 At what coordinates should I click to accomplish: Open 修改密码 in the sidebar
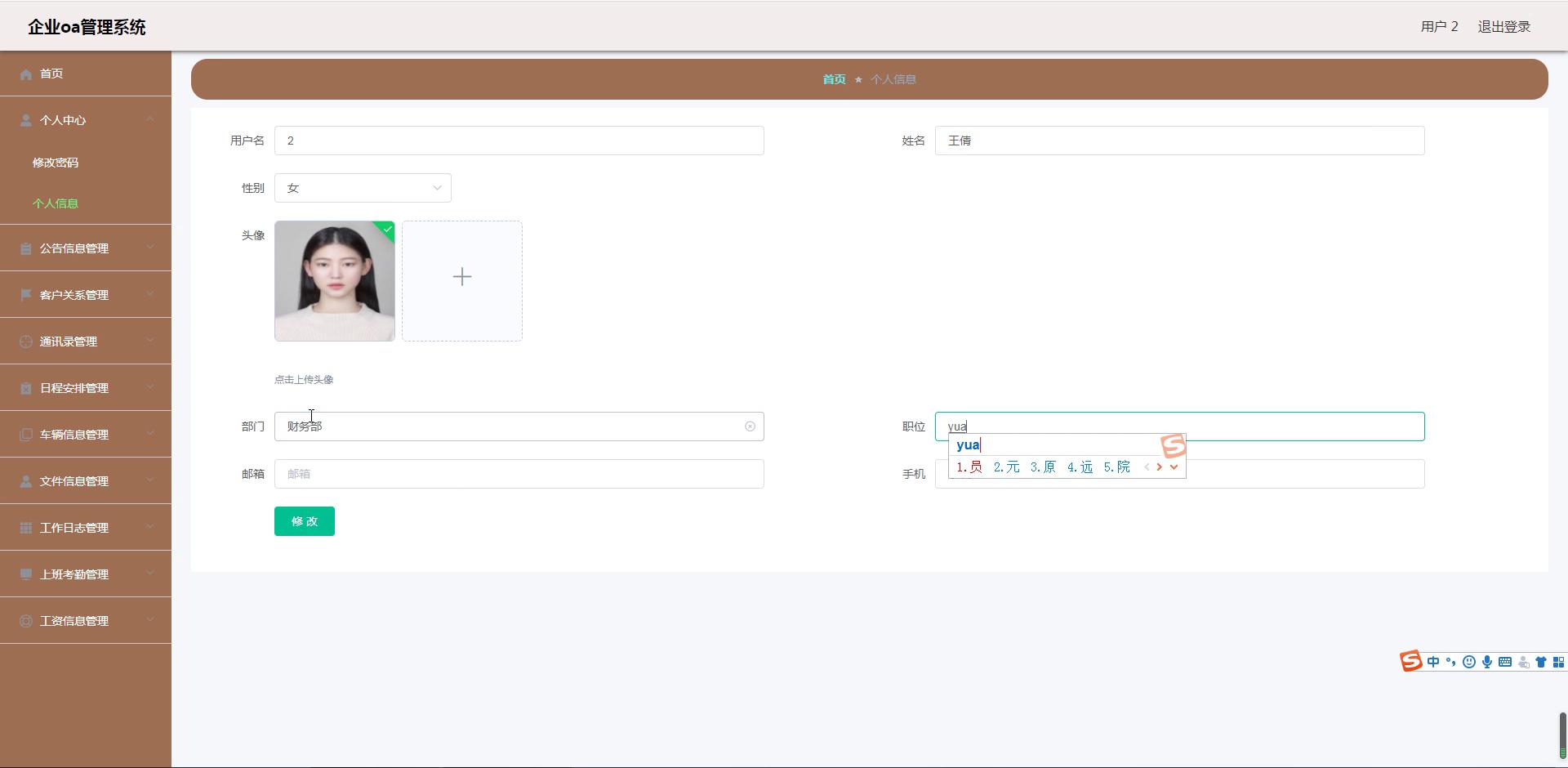pos(56,163)
